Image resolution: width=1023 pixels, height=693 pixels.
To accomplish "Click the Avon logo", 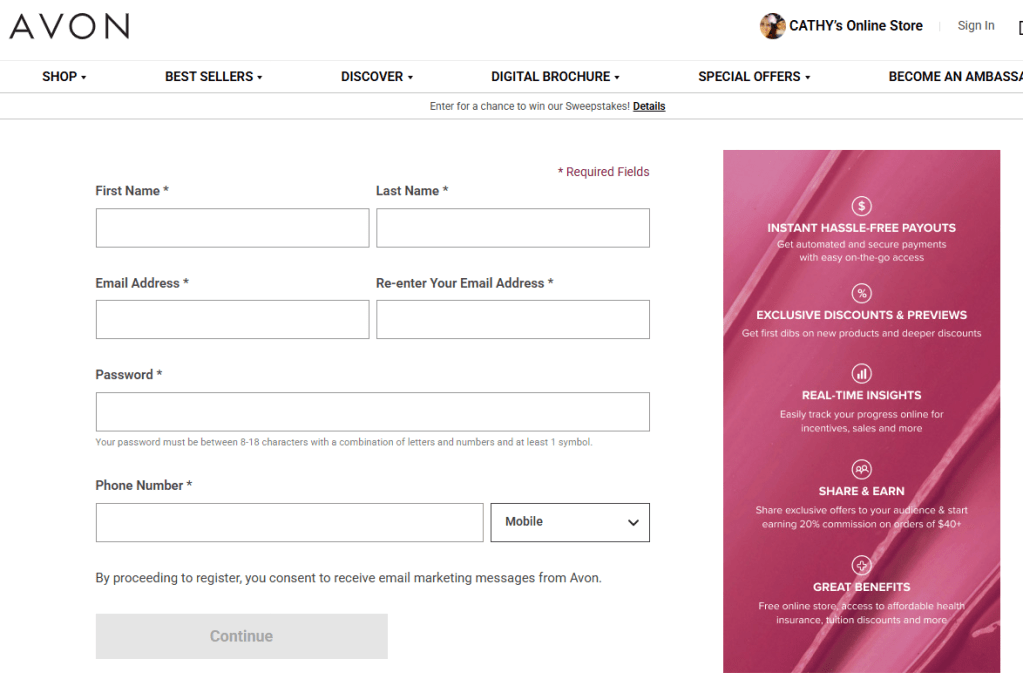I will [x=69, y=27].
